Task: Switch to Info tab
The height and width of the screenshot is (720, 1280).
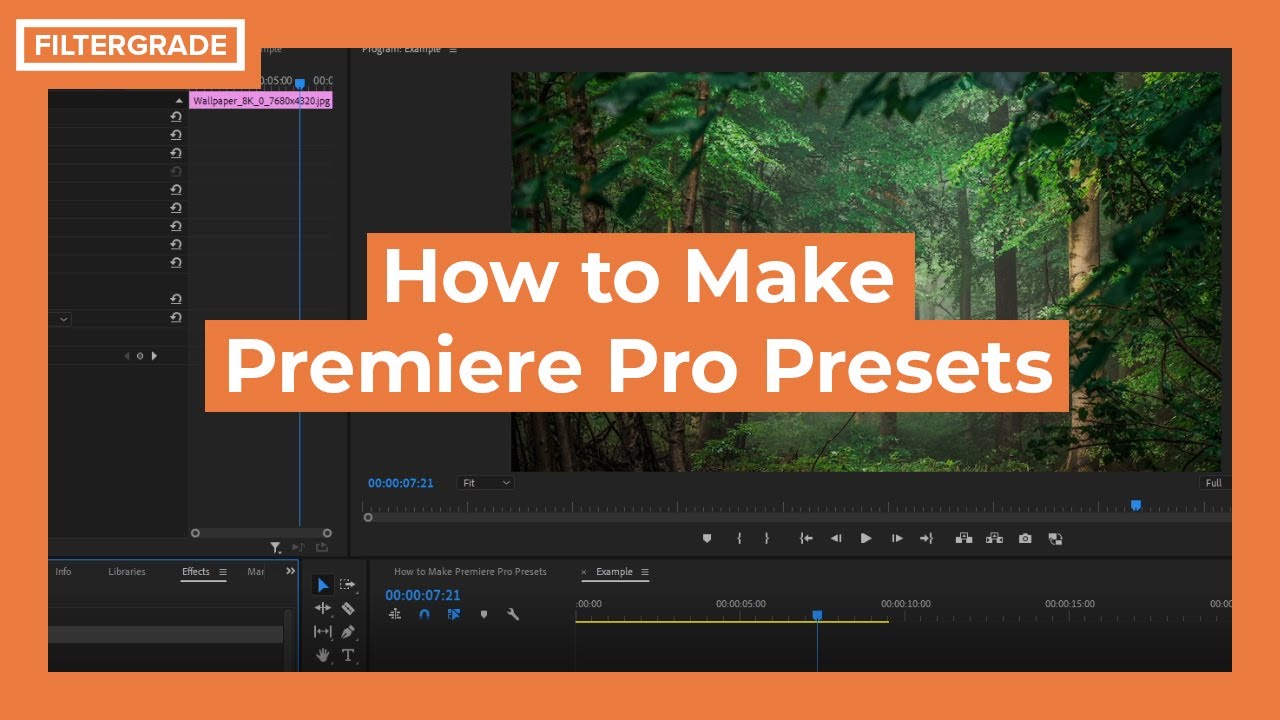Action: (x=63, y=572)
